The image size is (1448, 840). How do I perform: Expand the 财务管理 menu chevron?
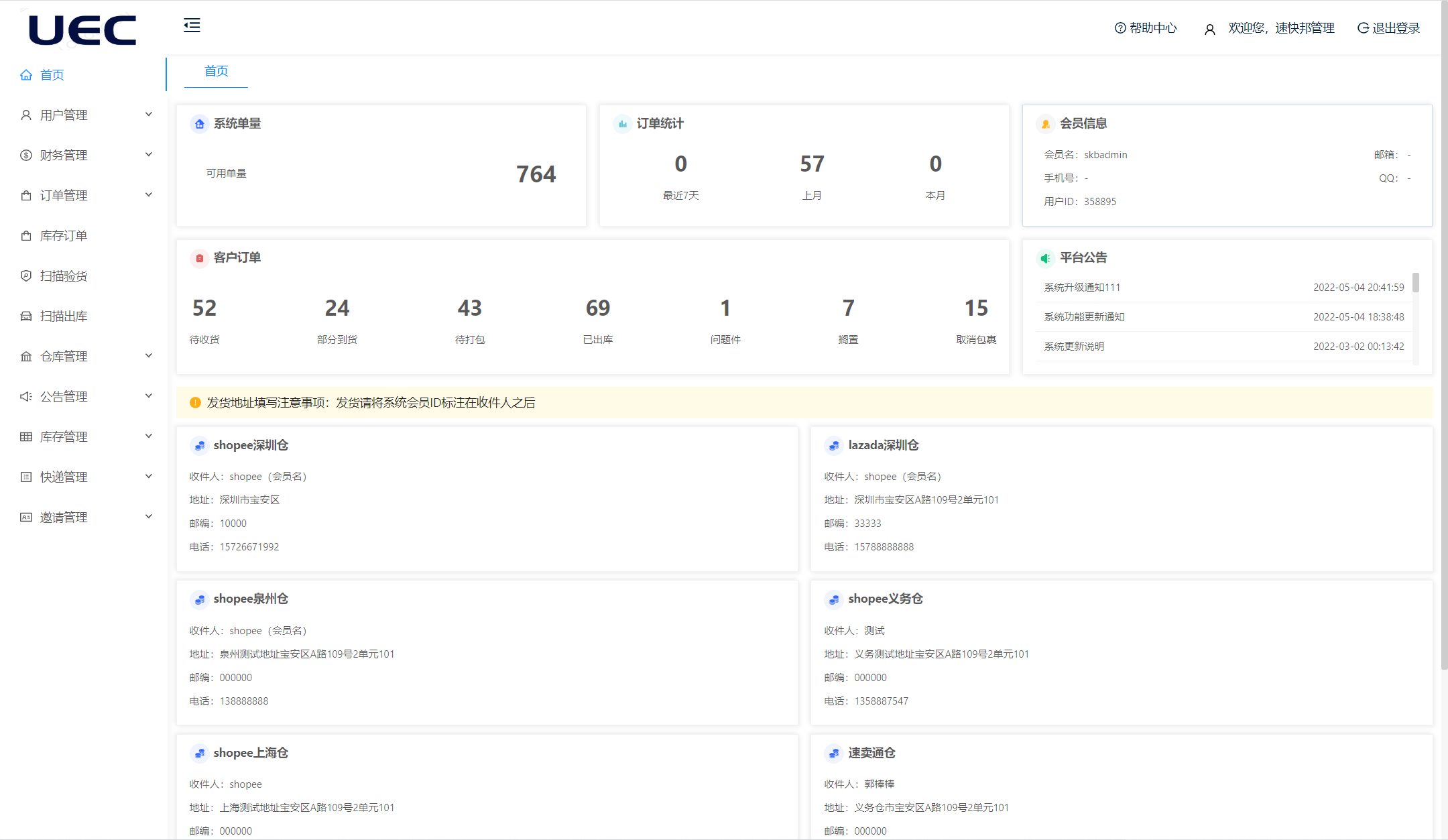click(149, 155)
